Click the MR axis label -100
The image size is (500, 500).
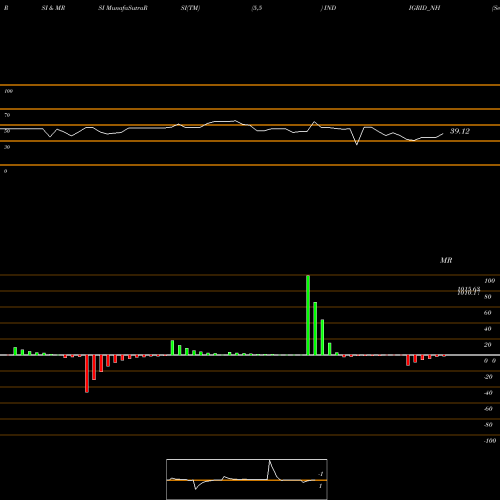click(490, 441)
